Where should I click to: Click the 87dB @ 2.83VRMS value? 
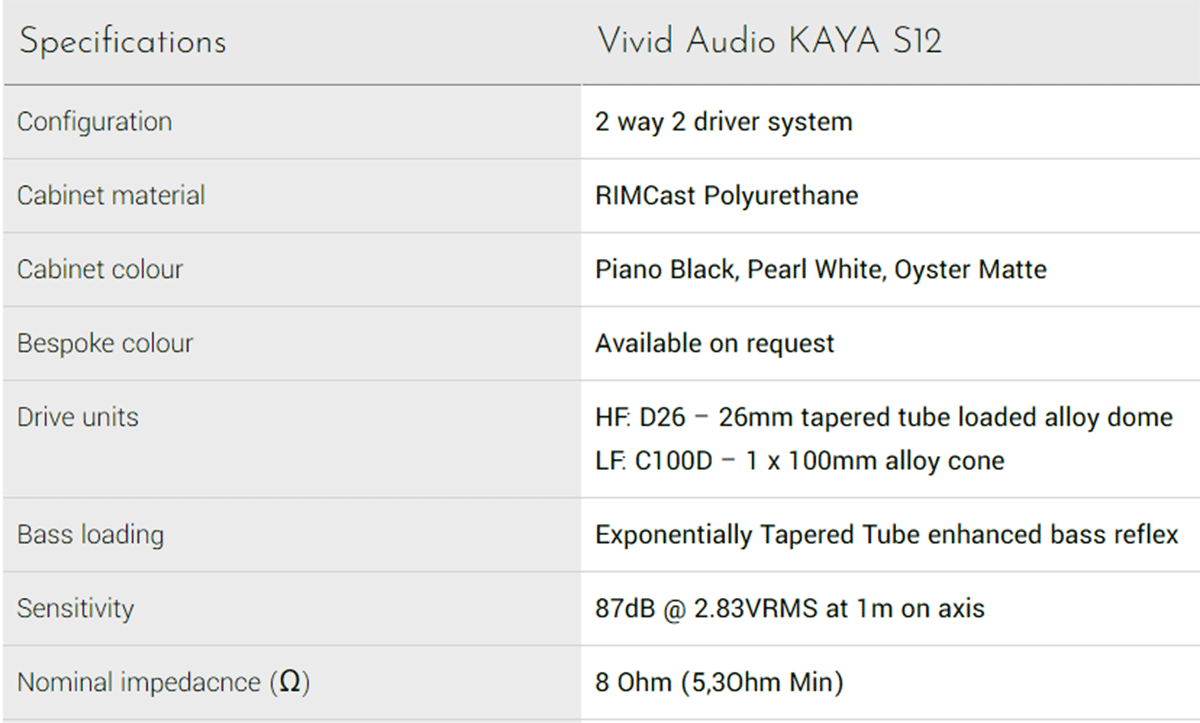790,609
